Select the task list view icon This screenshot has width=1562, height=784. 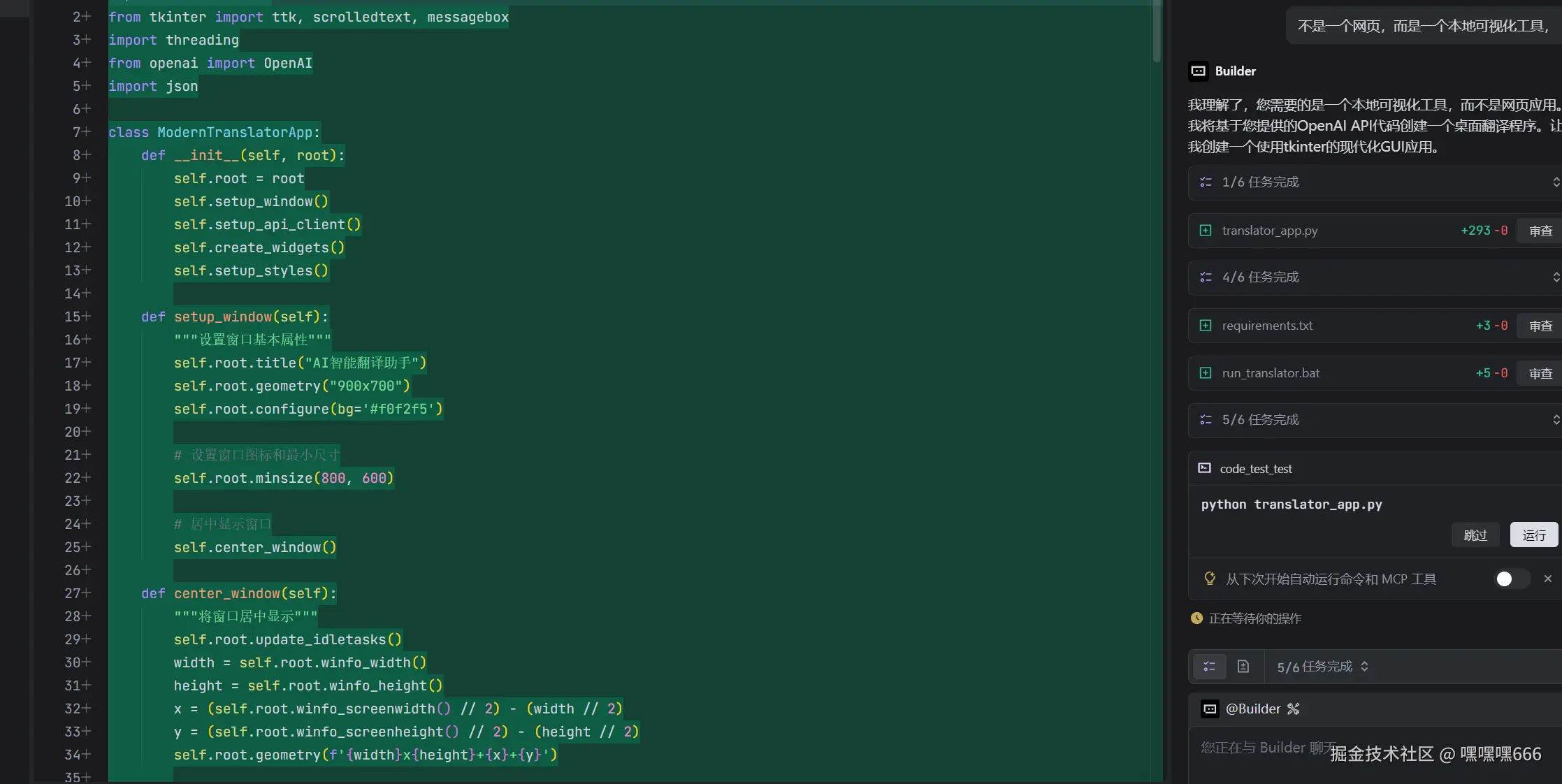click(x=1209, y=667)
